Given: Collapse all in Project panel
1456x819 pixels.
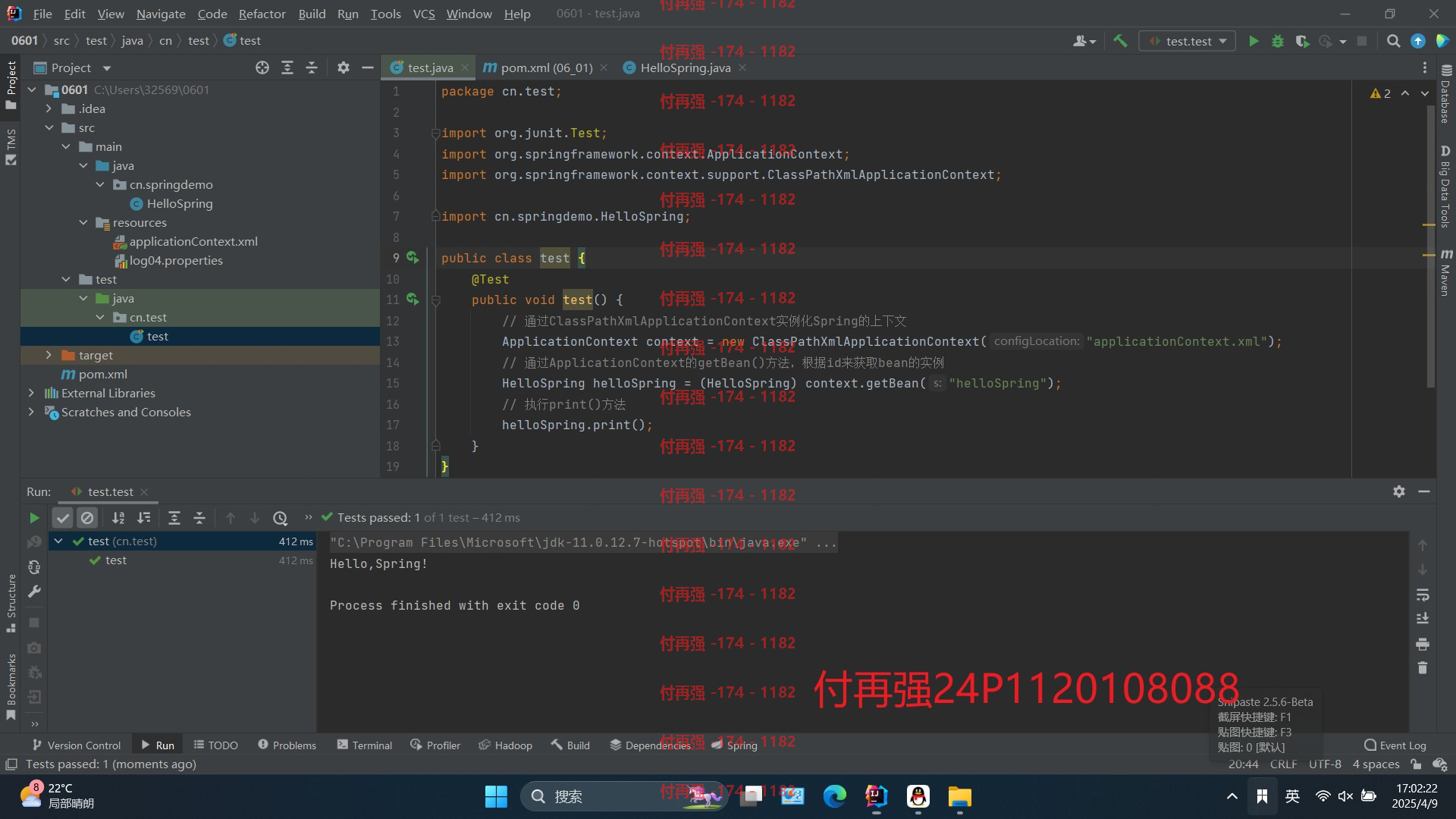Looking at the screenshot, I should click(x=312, y=67).
